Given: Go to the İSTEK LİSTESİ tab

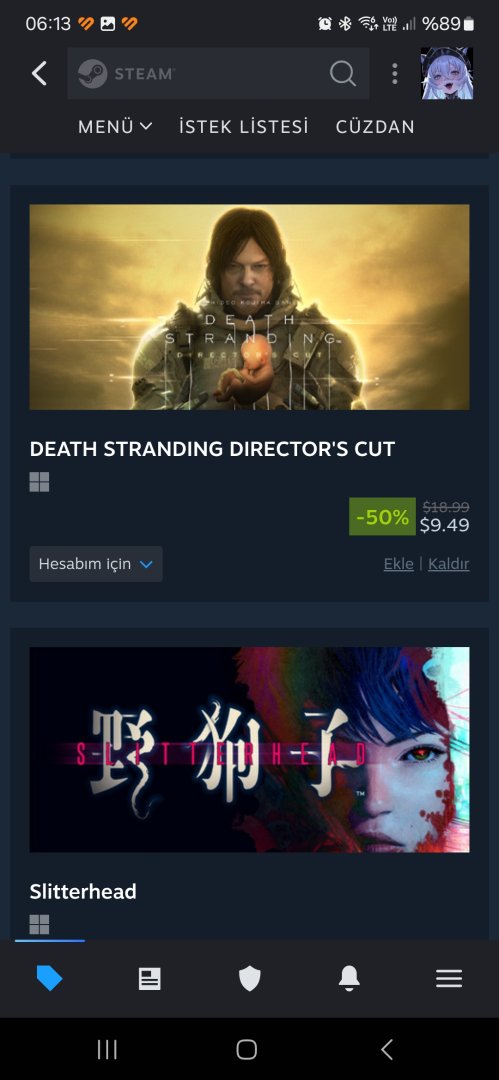Looking at the screenshot, I should click(244, 127).
